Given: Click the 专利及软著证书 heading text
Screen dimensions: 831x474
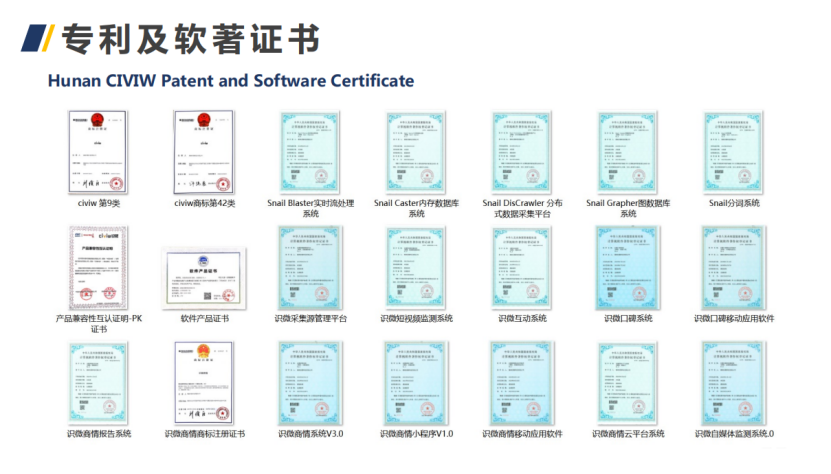Looking at the screenshot, I should coord(190,39).
